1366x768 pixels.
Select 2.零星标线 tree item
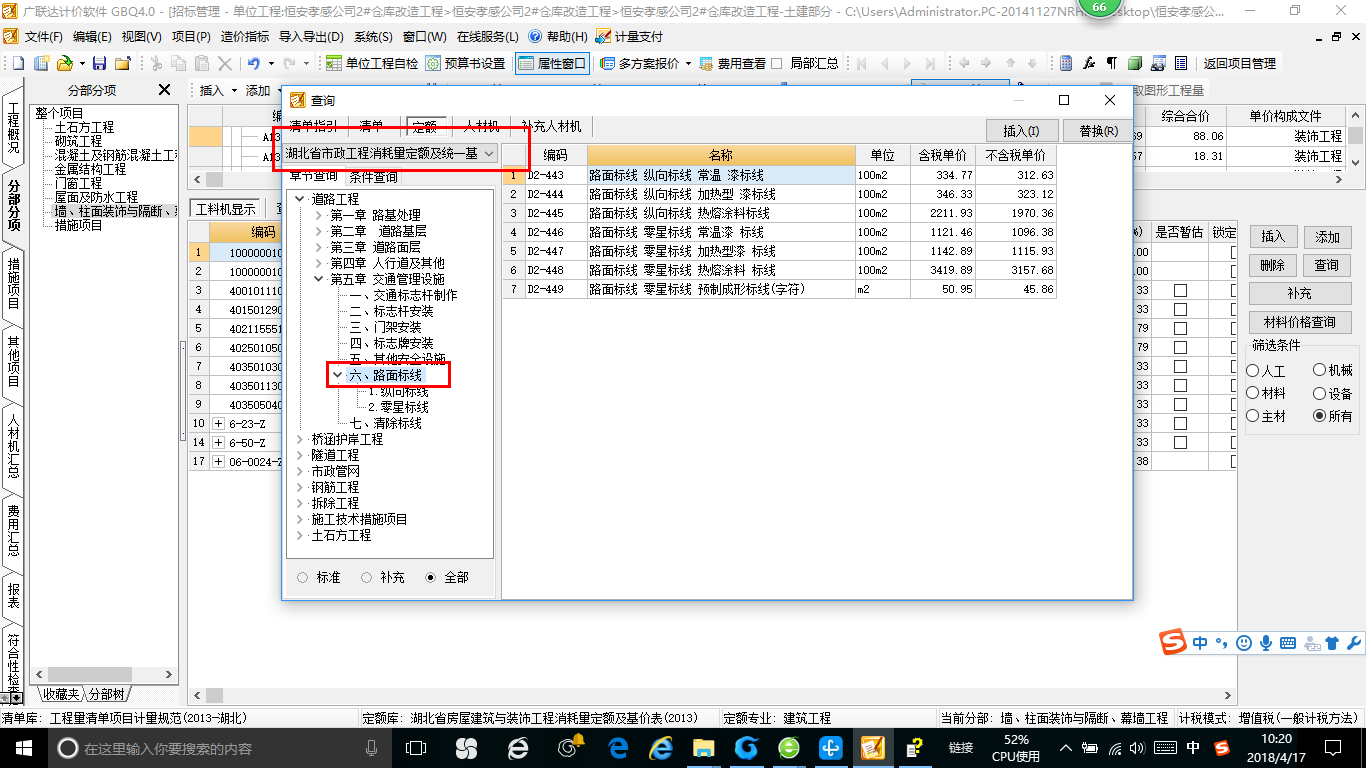click(398, 407)
